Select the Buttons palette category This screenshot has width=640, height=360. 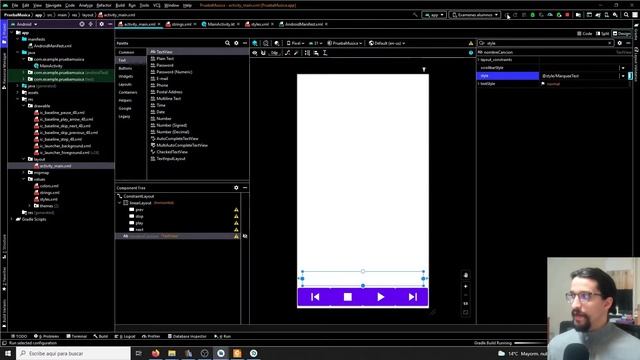[125, 68]
